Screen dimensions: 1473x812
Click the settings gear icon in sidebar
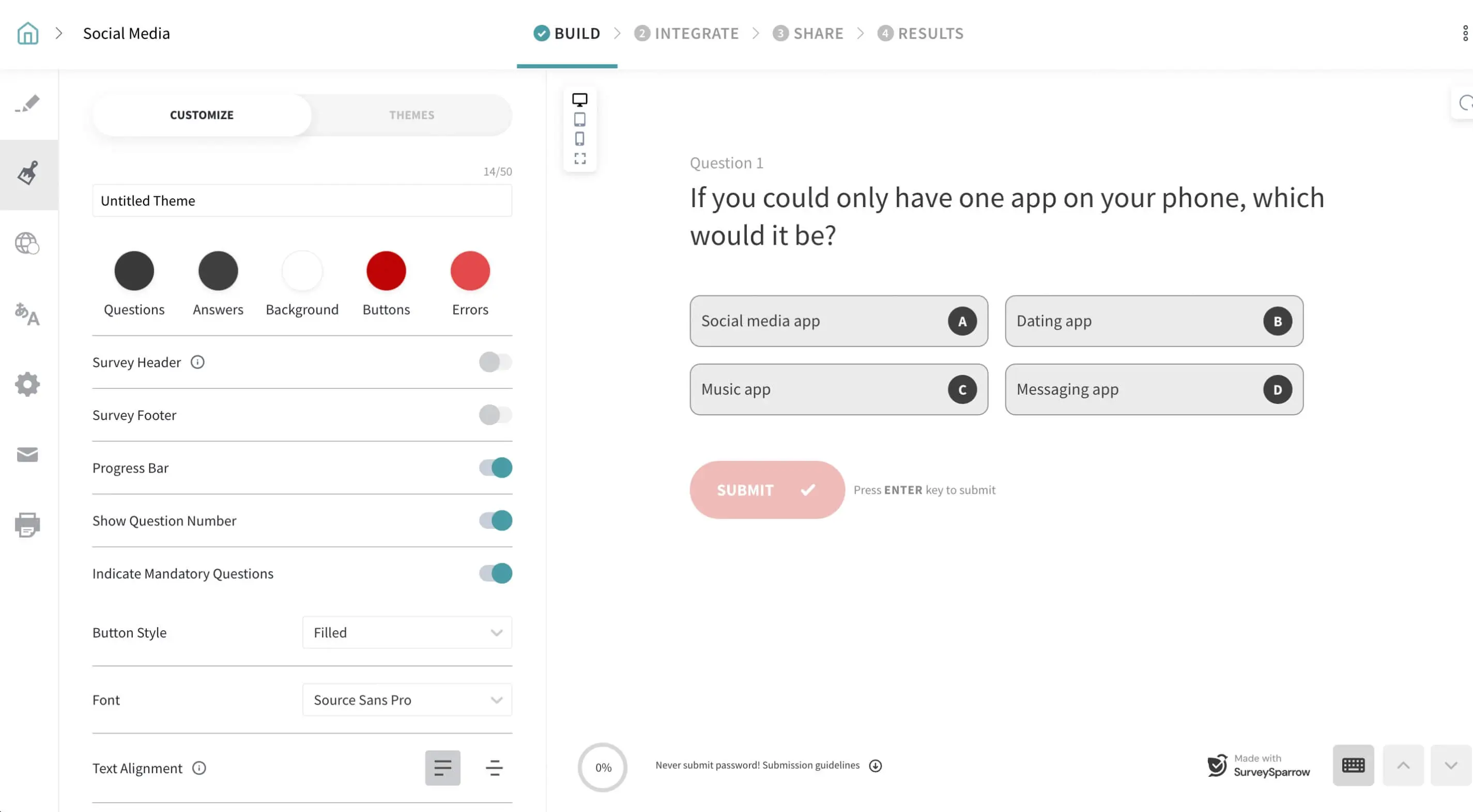(27, 384)
